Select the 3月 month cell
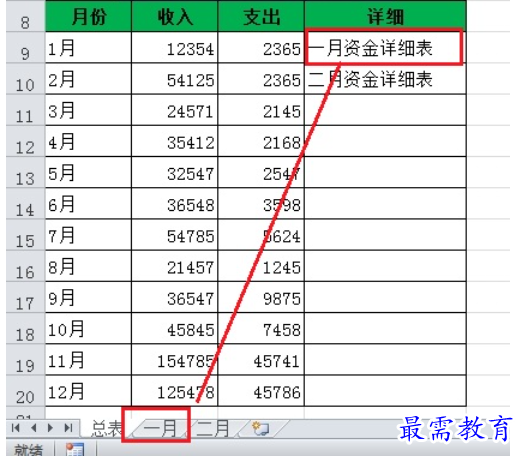 coord(88,110)
